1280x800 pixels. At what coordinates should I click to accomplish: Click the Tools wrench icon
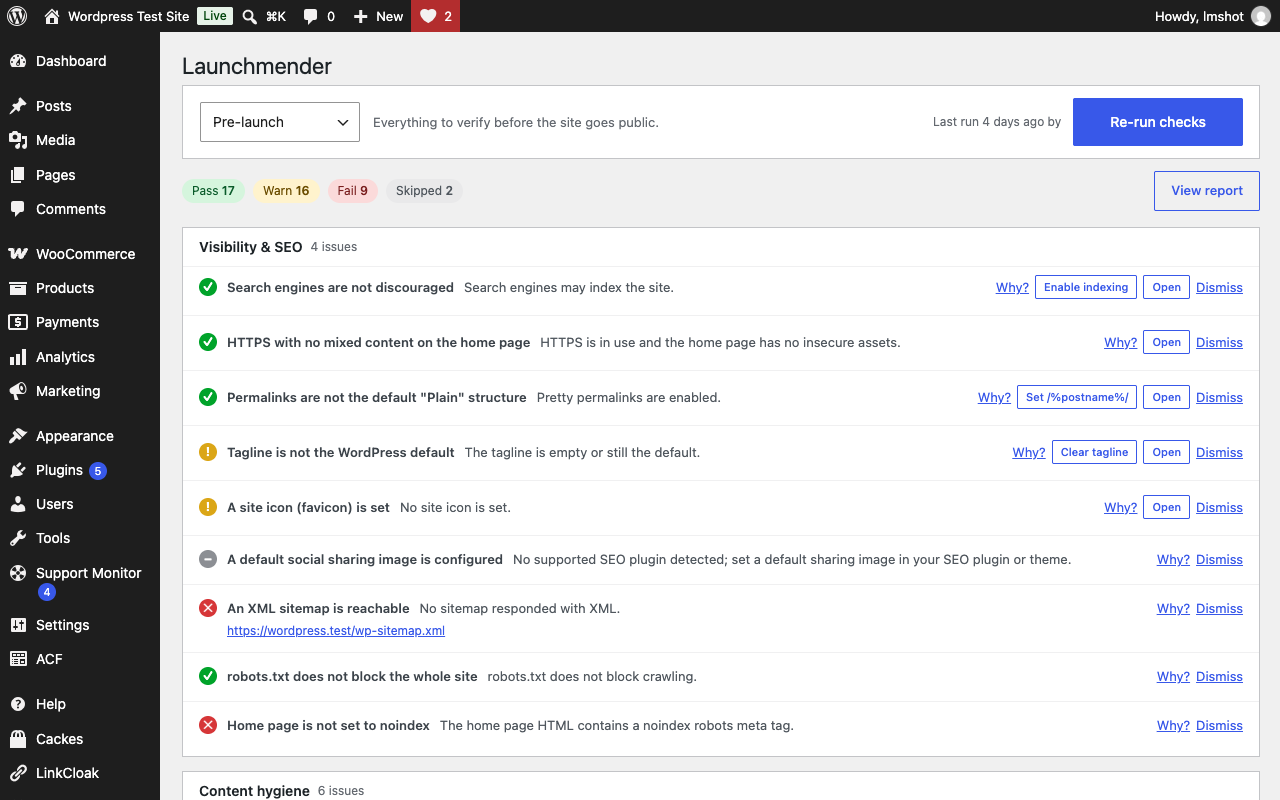click(x=18, y=538)
